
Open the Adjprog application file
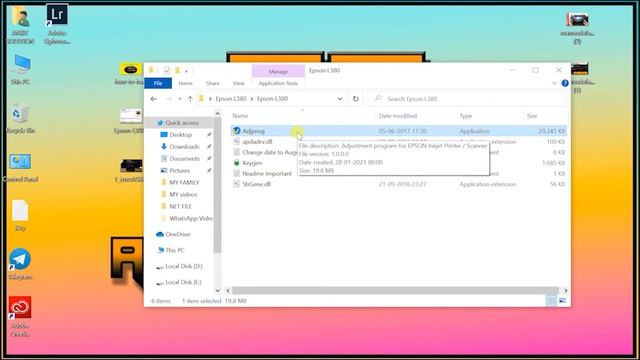[253, 131]
